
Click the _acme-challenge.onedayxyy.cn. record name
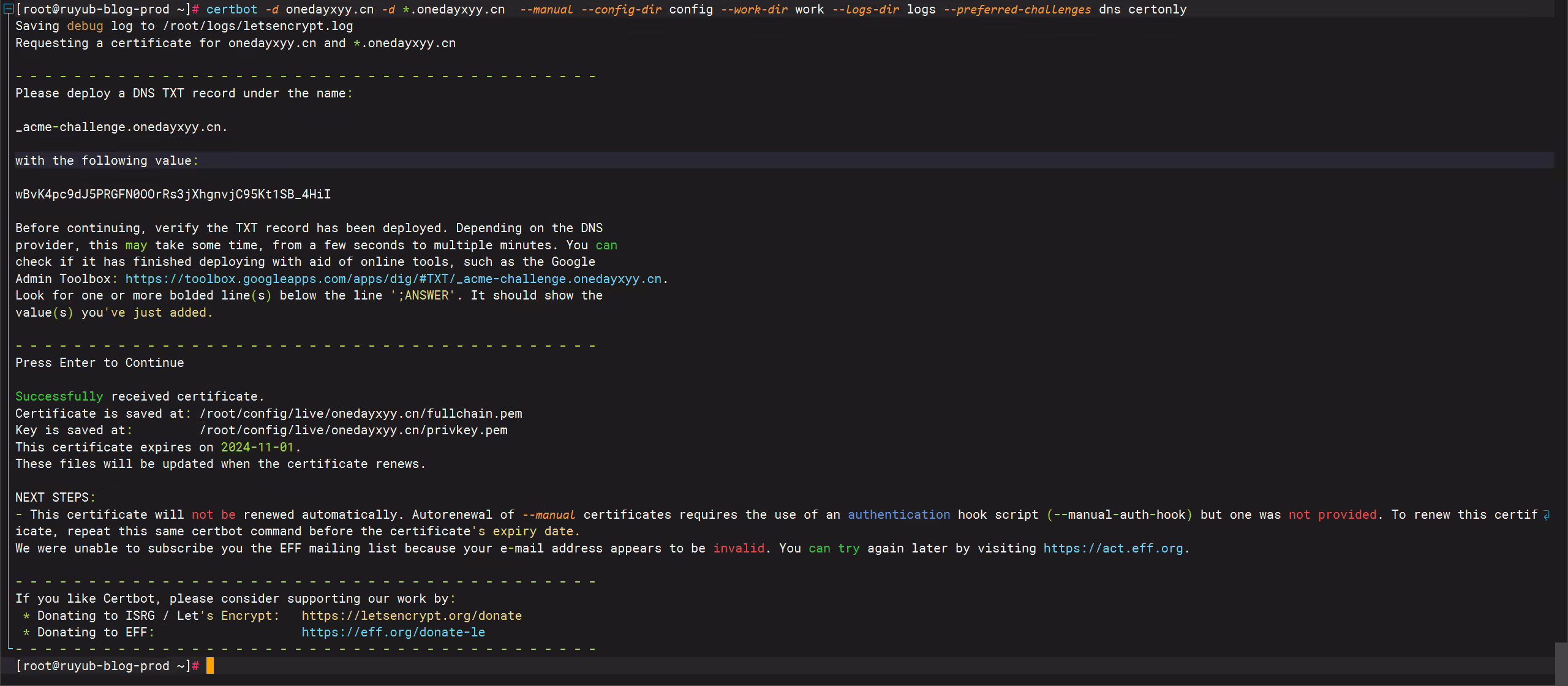click(x=121, y=127)
